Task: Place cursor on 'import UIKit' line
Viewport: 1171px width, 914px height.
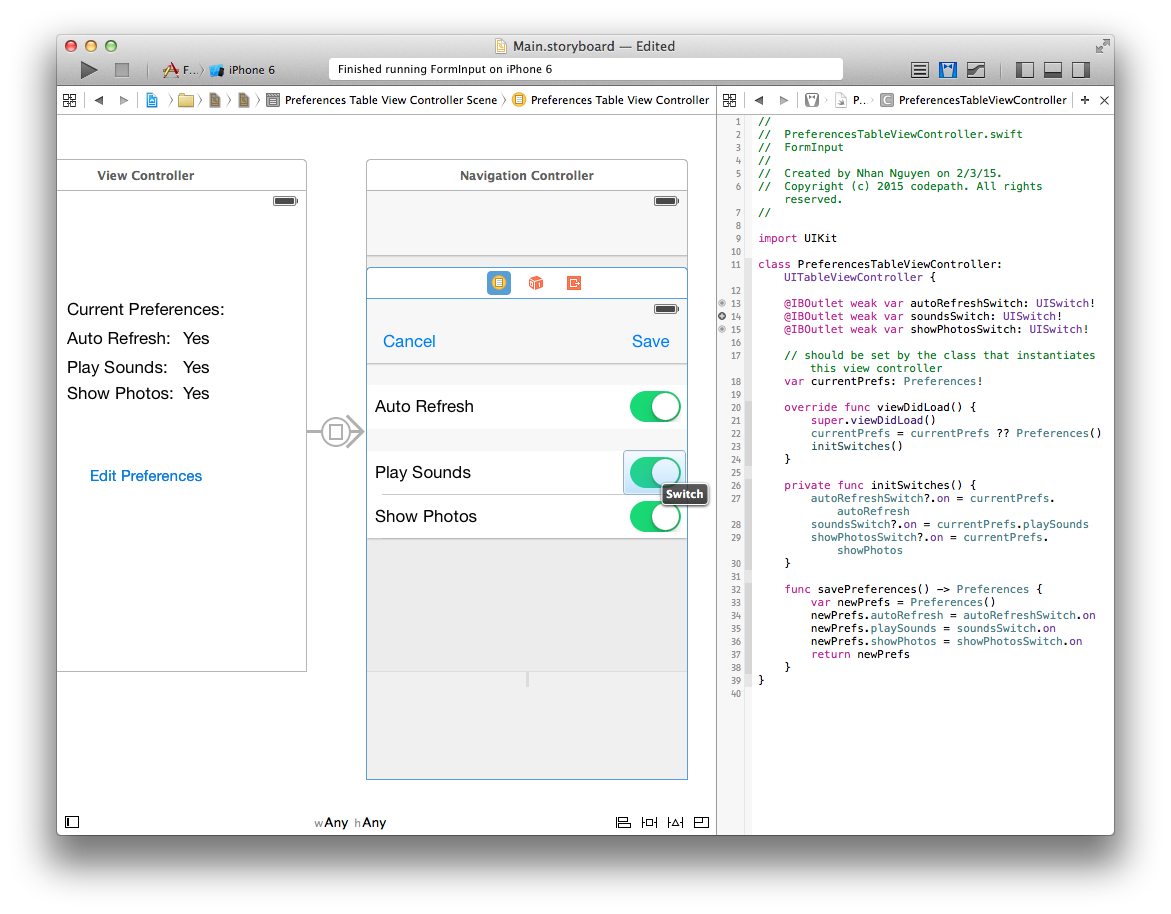Action: point(798,238)
